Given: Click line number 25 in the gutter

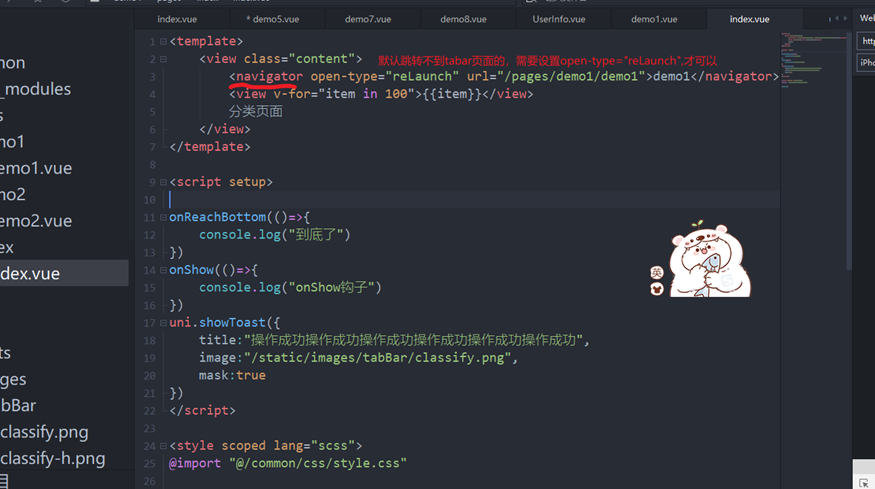Looking at the screenshot, I should tap(150, 464).
